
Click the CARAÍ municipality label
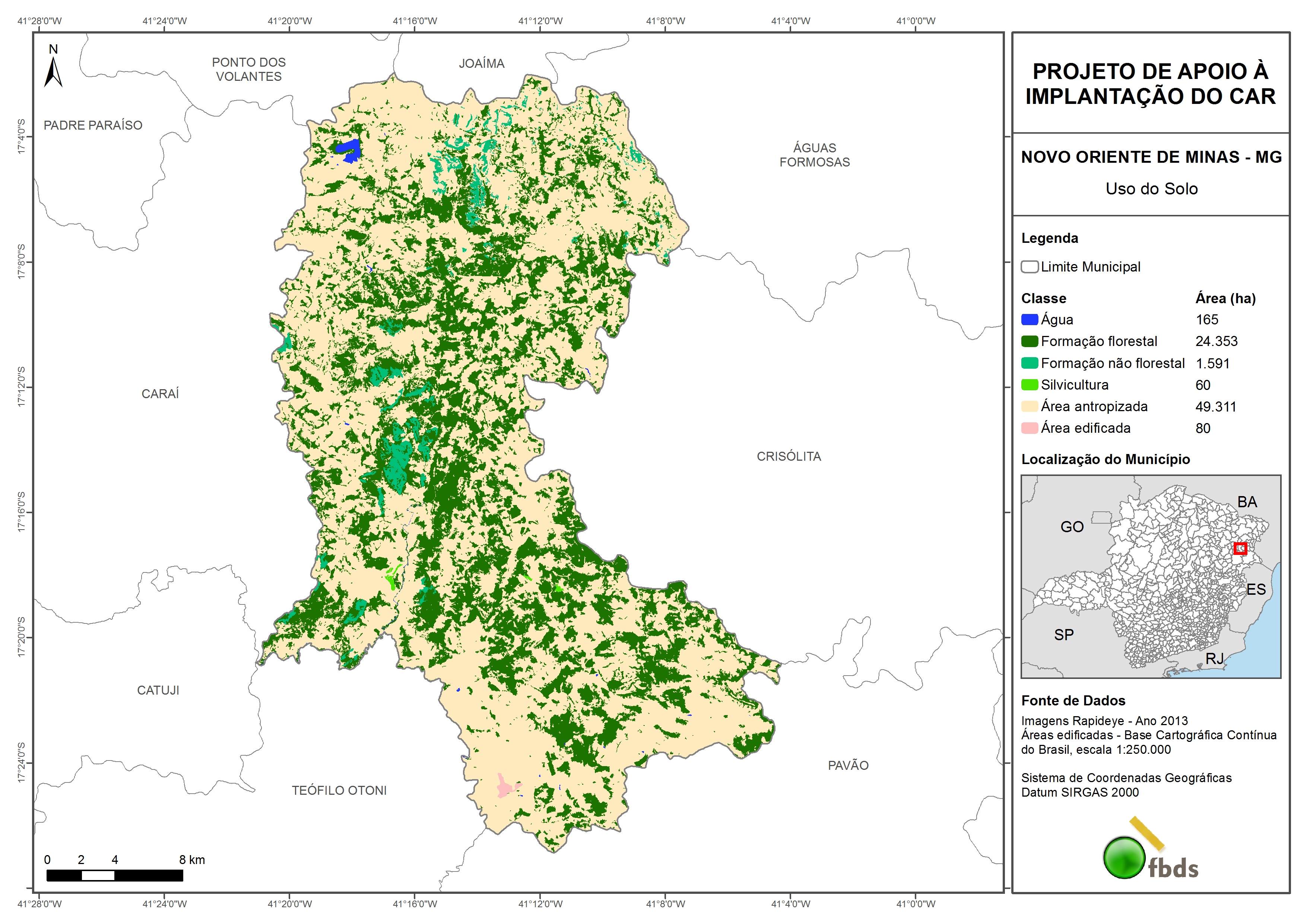160,393
